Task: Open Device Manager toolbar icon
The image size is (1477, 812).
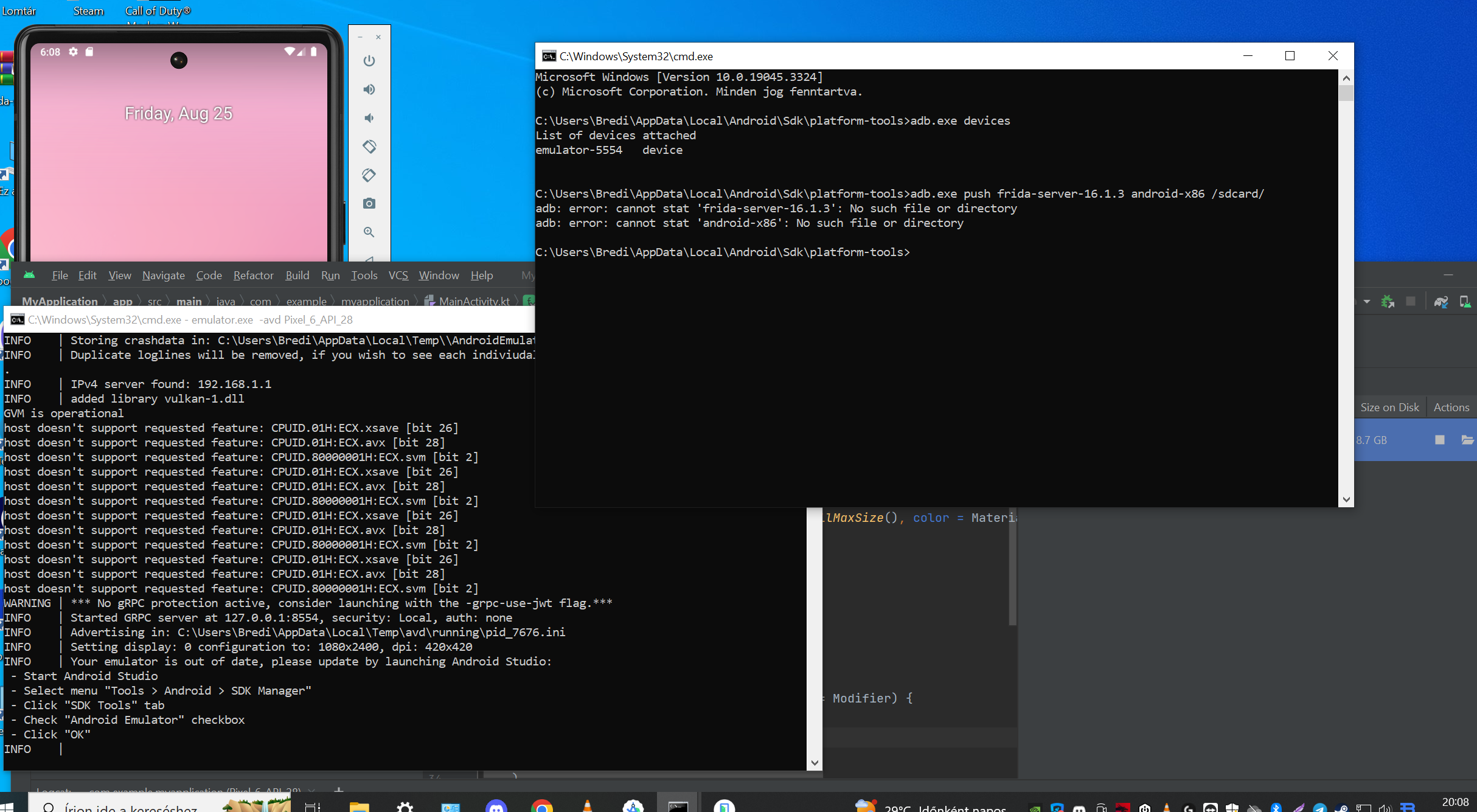Action: pos(1465,302)
